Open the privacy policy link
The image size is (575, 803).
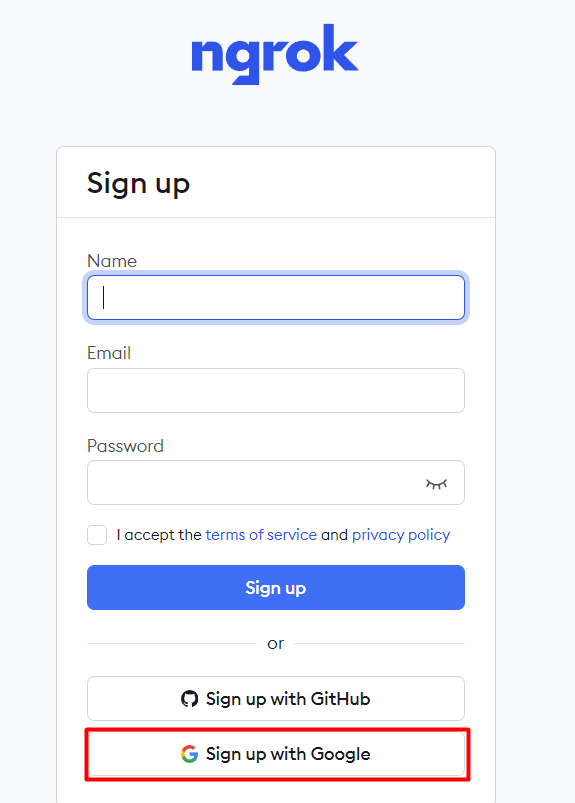[401, 535]
